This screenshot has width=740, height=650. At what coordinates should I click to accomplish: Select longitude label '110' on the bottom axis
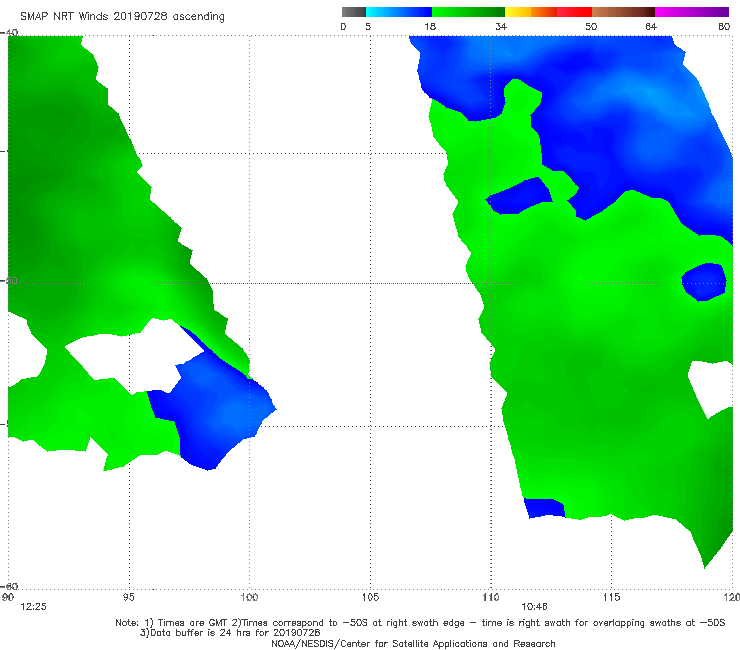click(491, 598)
